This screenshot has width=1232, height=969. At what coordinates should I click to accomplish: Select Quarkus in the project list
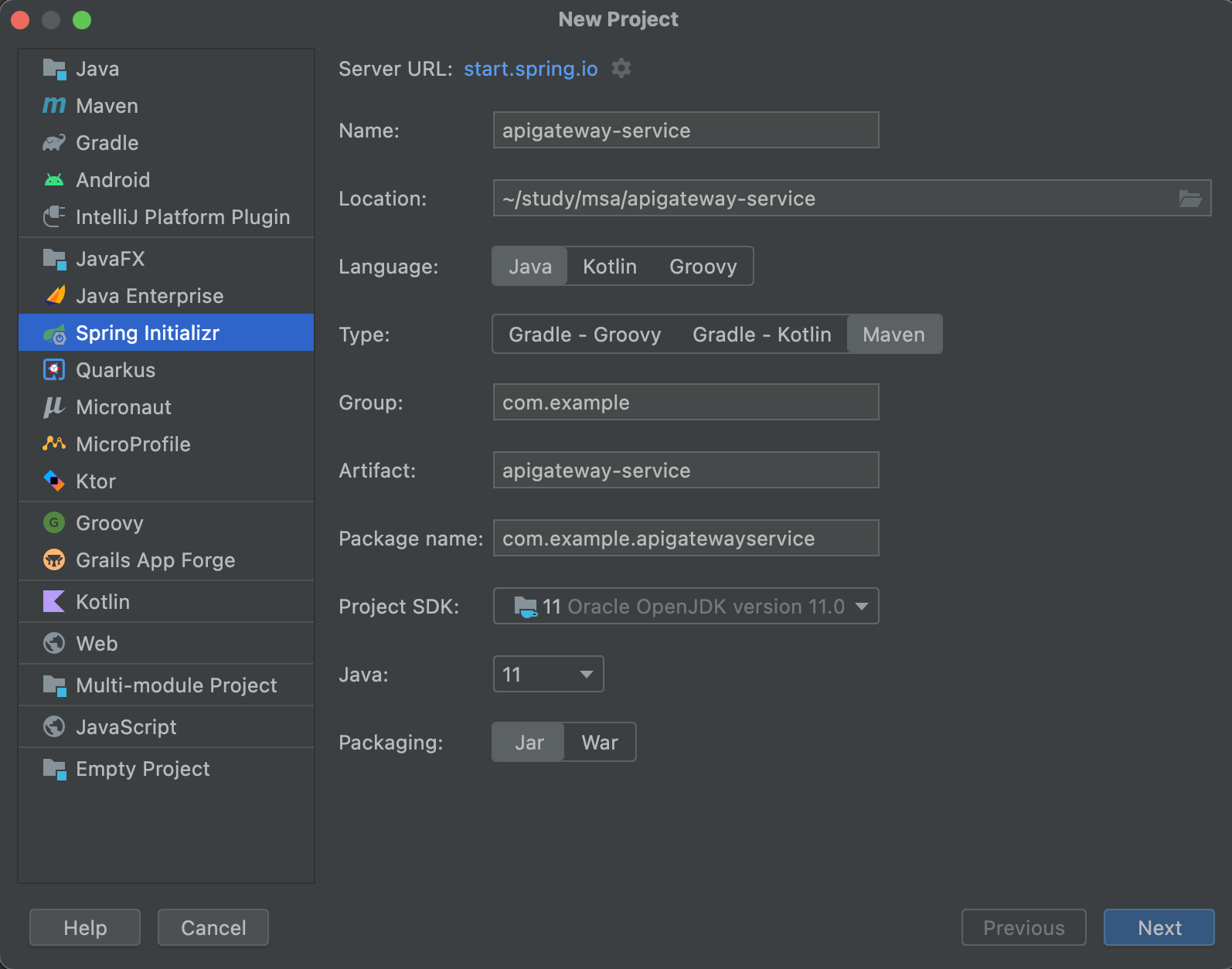(166, 370)
